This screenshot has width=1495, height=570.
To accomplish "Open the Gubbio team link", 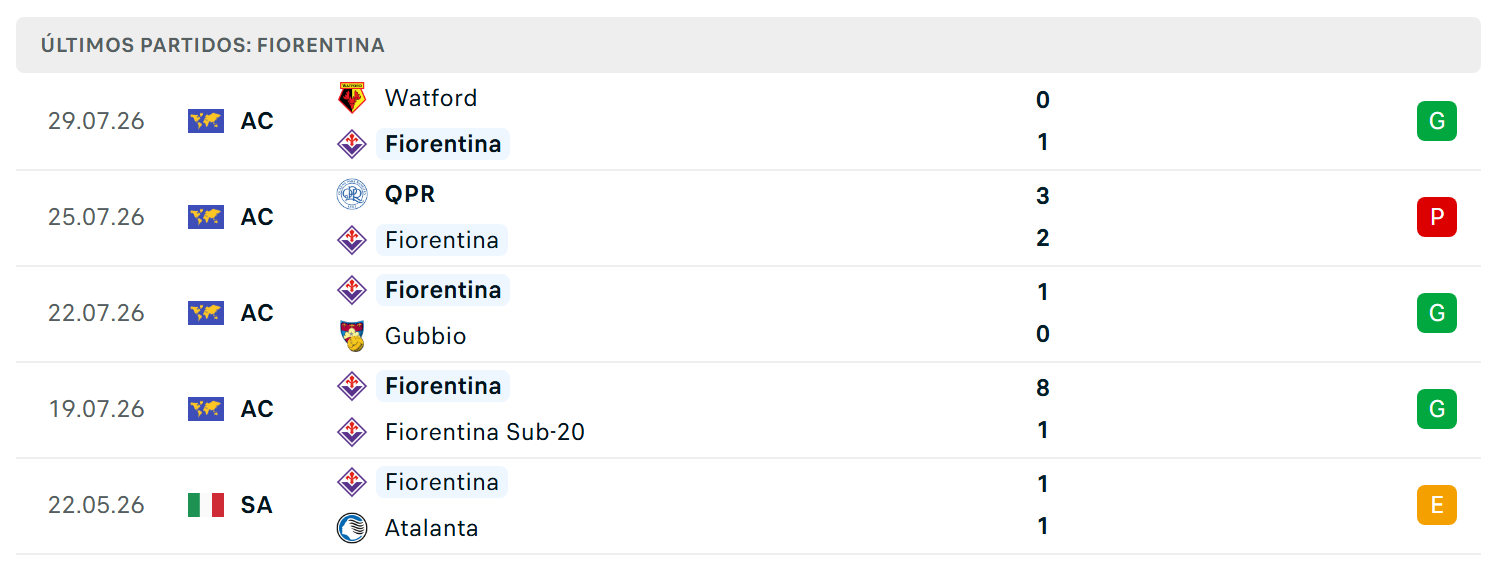I will (425, 336).
